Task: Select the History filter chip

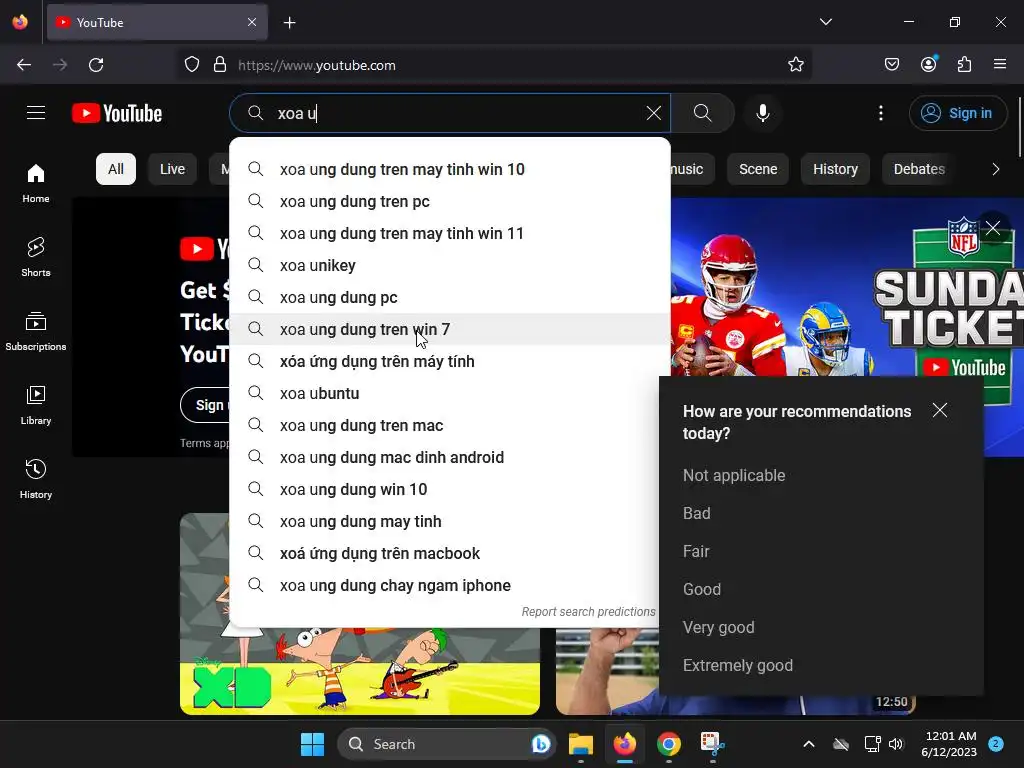Action: (835, 169)
